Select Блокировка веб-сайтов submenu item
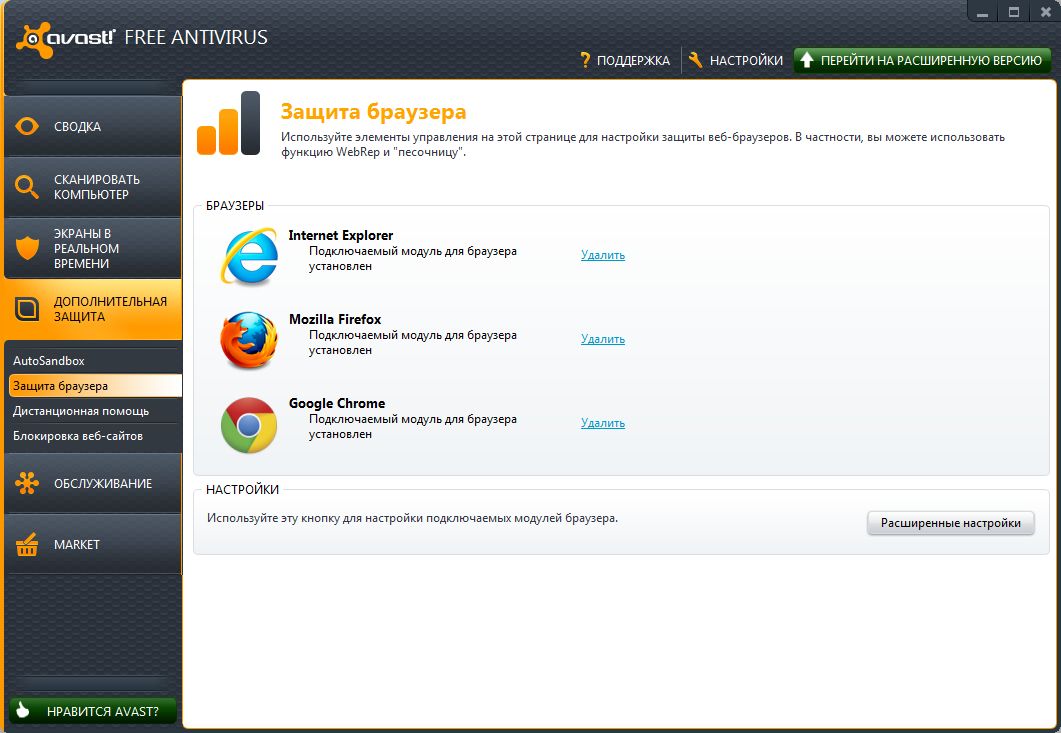Screen dimensions: 1061x733 95,436
